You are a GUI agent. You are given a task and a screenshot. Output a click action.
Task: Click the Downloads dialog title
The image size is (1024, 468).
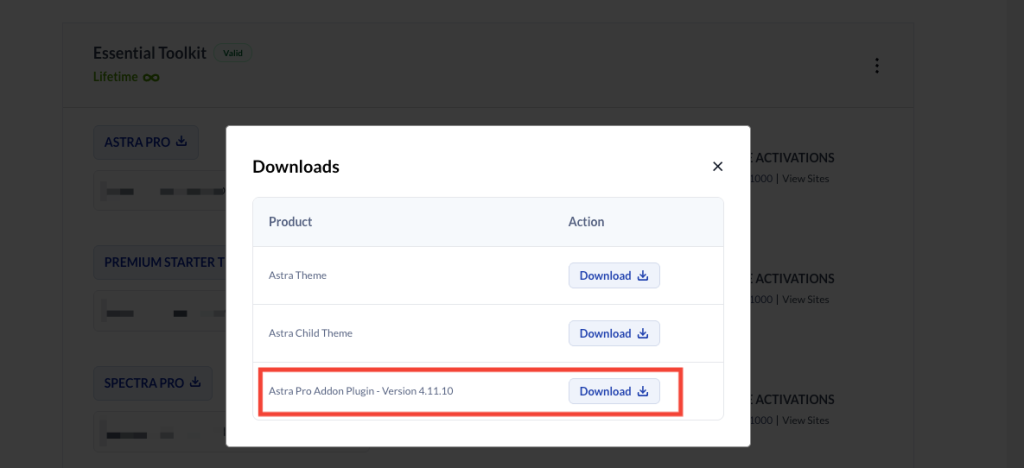click(296, 167)
